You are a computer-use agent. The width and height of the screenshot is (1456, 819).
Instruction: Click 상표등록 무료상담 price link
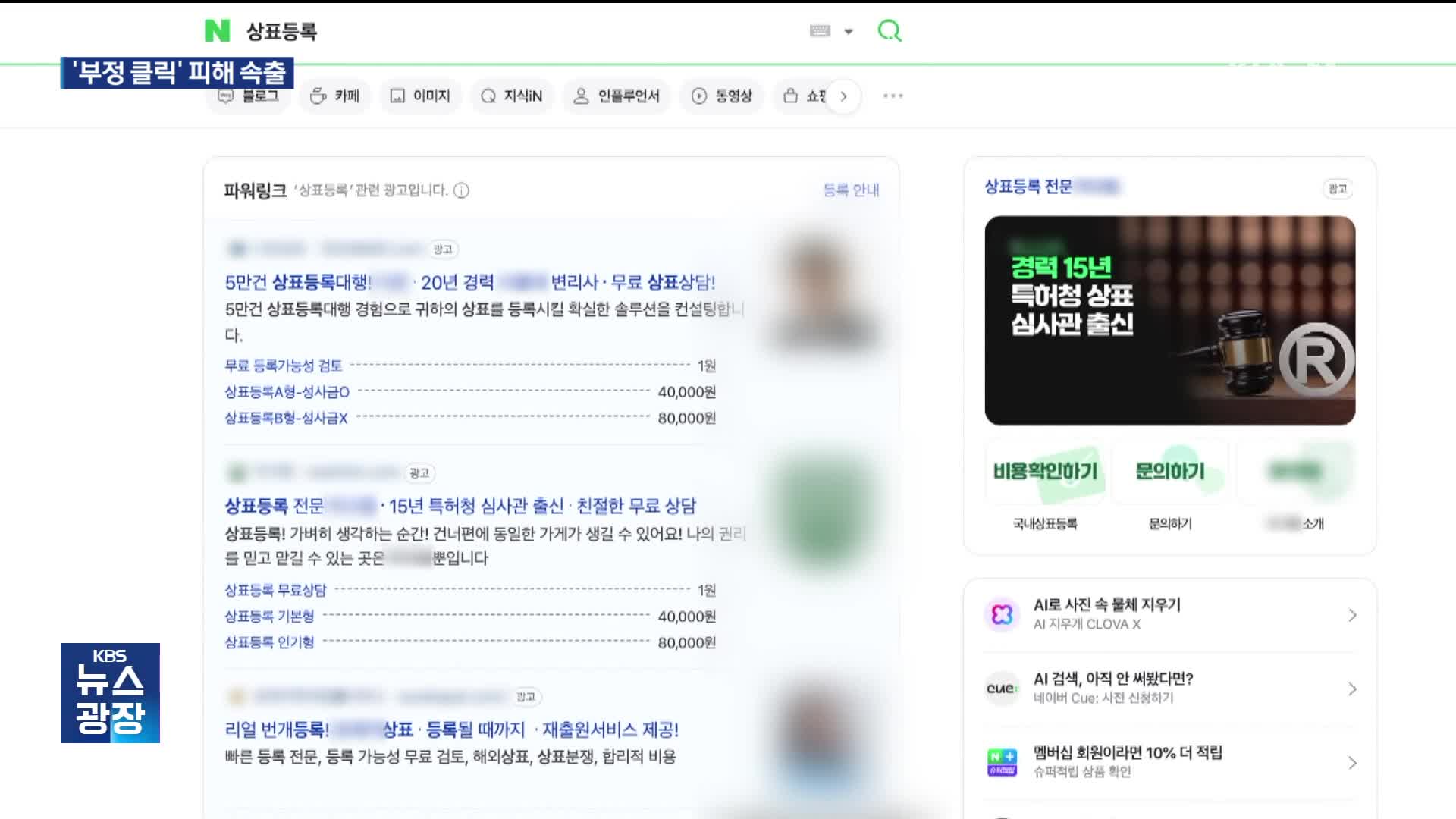[275, 590]
